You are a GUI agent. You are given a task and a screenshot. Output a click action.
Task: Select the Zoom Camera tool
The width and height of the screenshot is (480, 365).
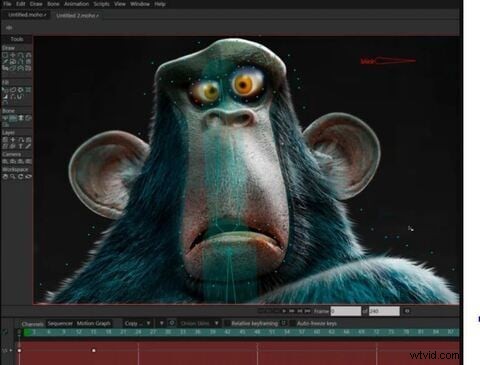(x=13, y=161)
